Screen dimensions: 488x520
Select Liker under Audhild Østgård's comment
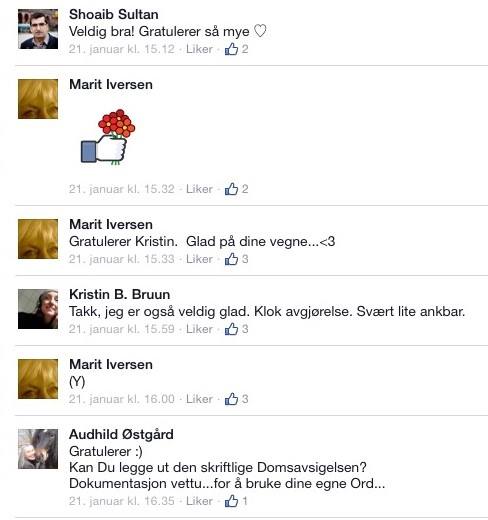click(x=199, y=501)
